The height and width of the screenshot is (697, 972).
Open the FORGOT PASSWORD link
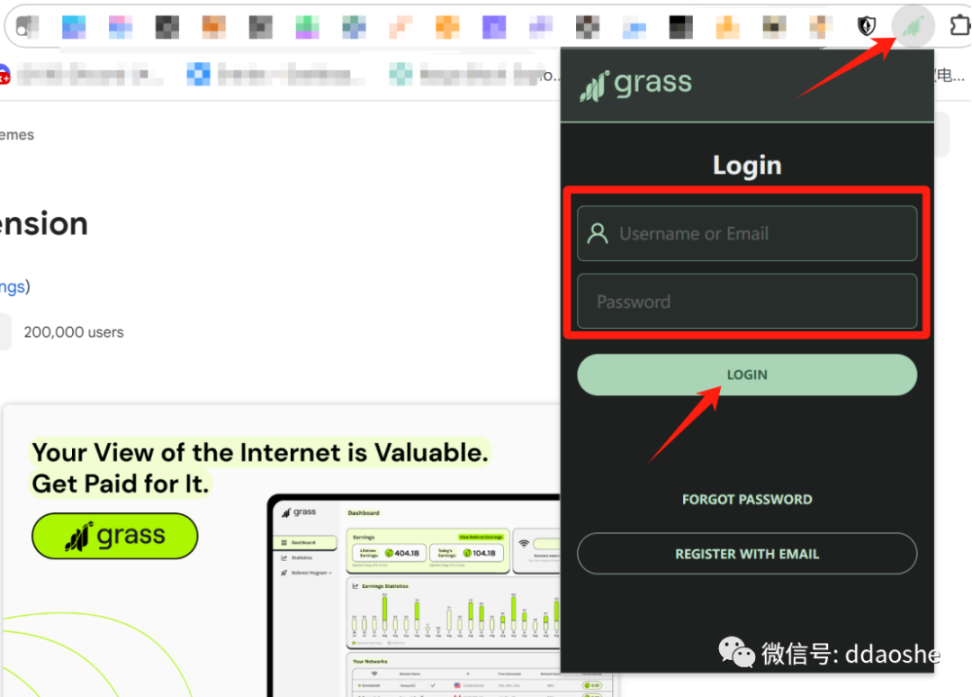coord(746,499)
